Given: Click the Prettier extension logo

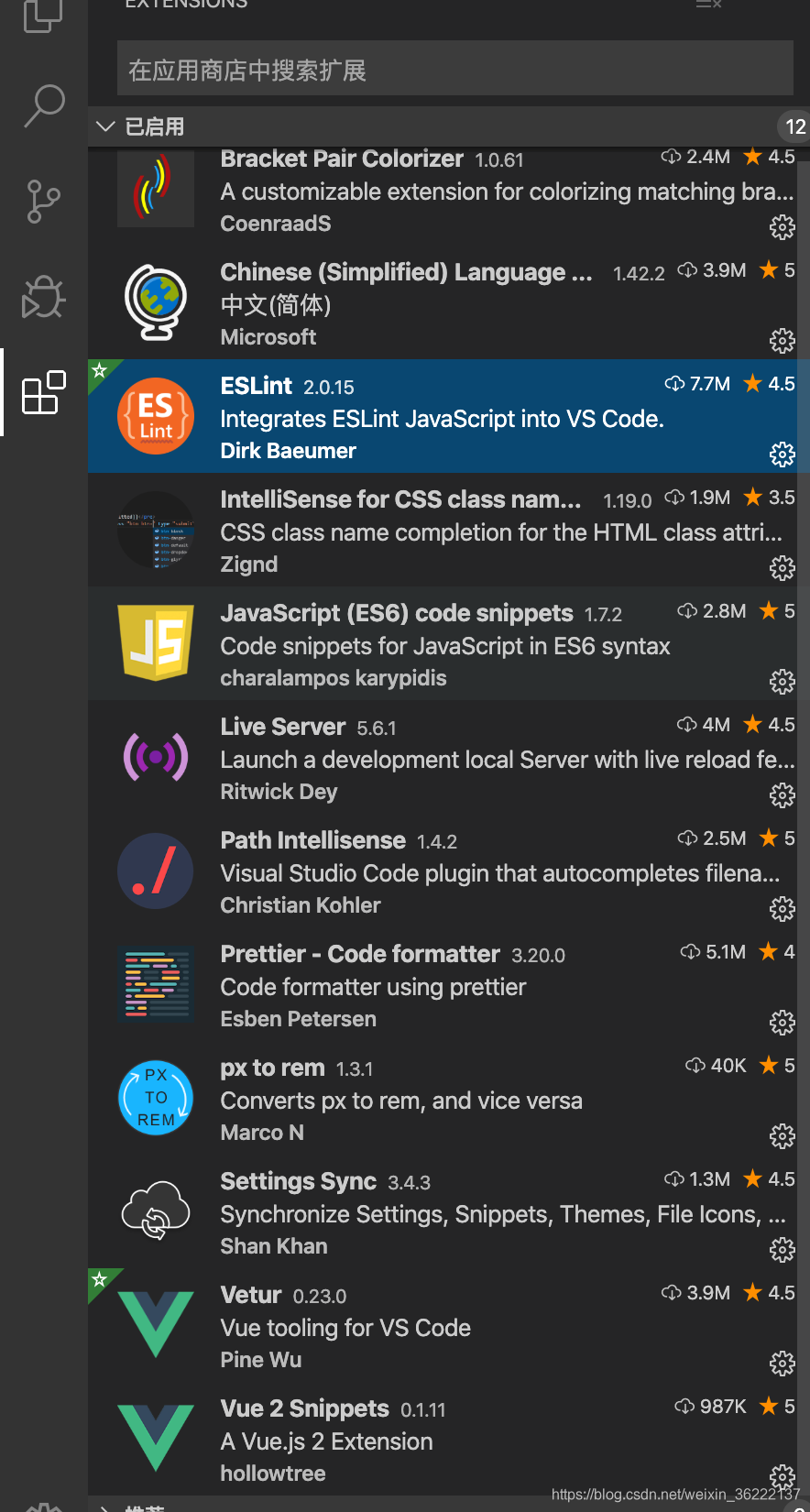Looking at the screenshot, I should (x=156, y=984).
